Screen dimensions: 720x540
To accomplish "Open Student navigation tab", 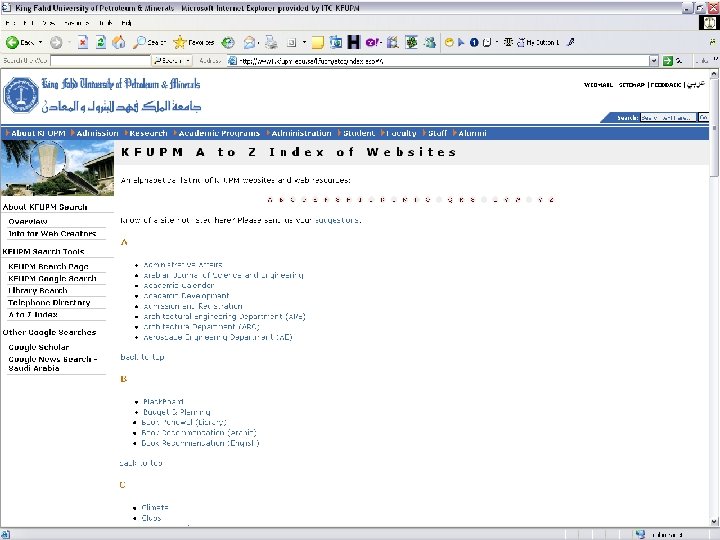I will [359, 133].
